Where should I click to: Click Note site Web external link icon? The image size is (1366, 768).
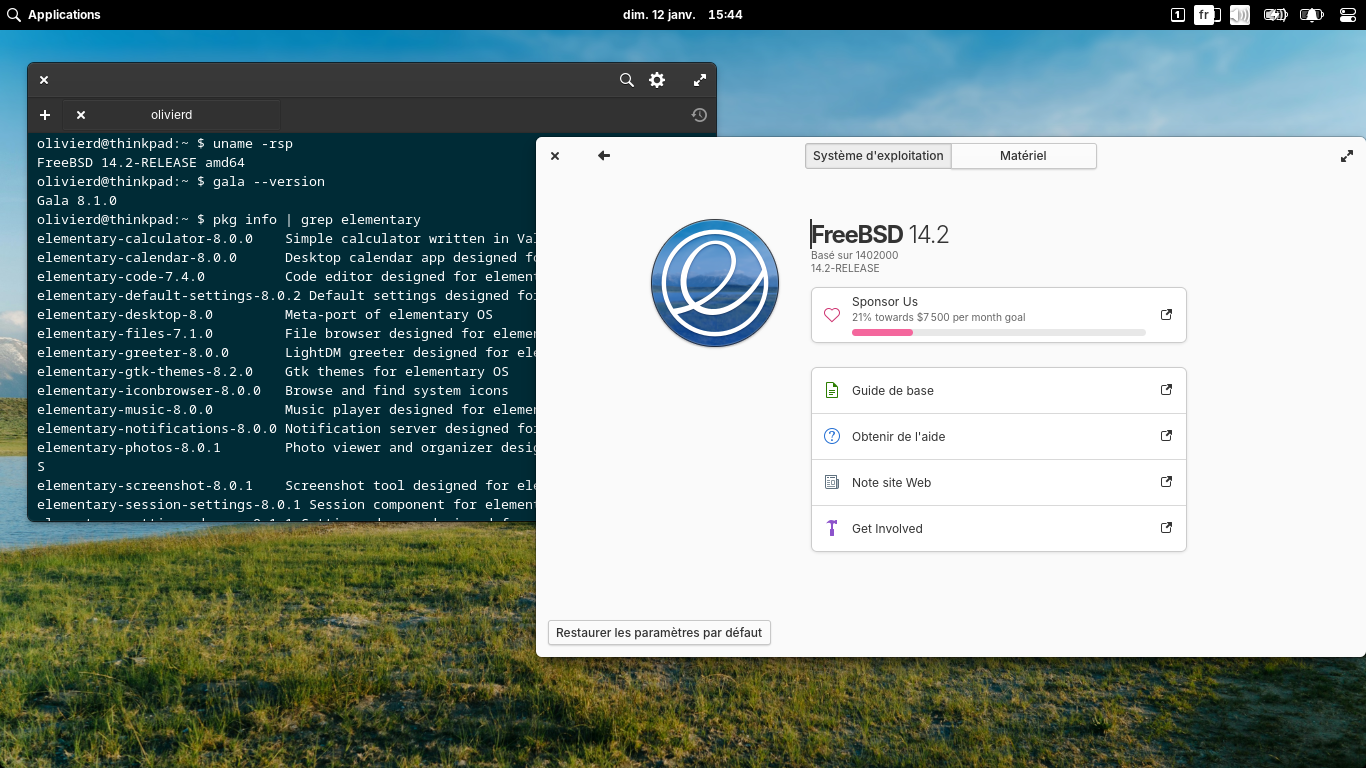click(x=1166, y=482)
